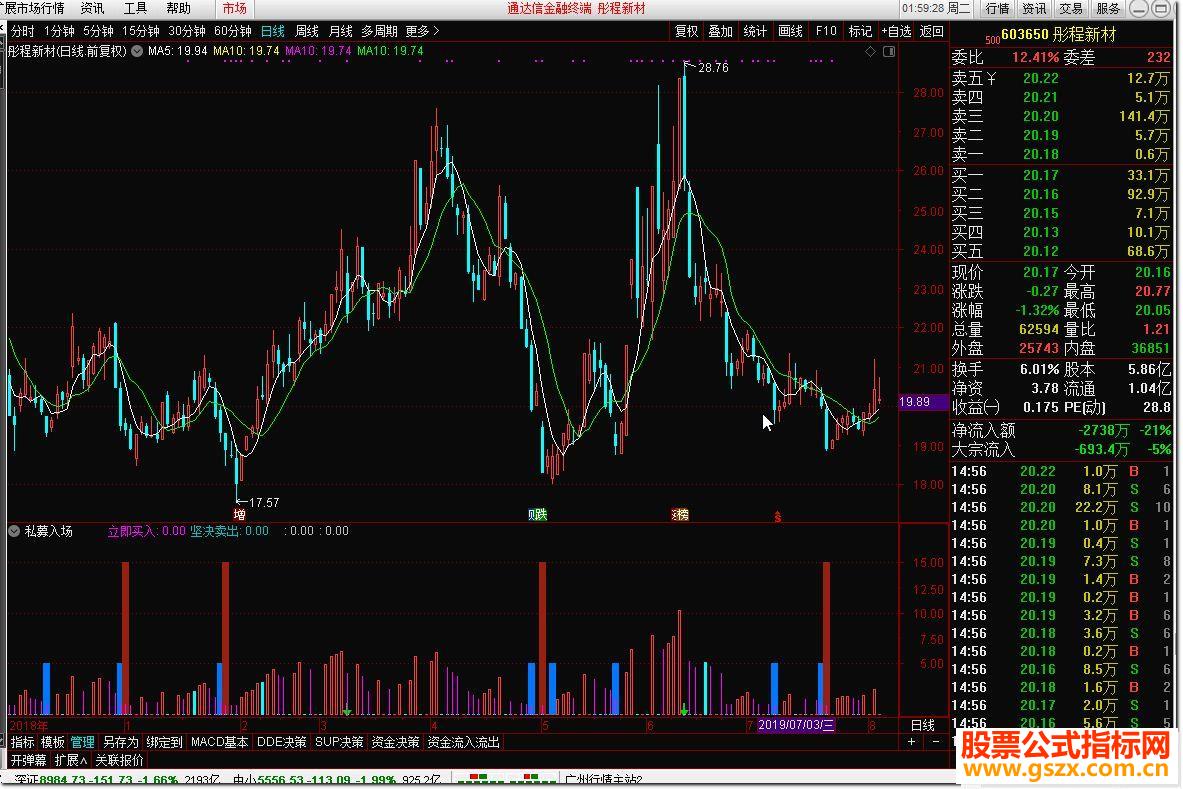Click the minus zoom-out button
The image size is (1183, 789).
tap(936, 741)
